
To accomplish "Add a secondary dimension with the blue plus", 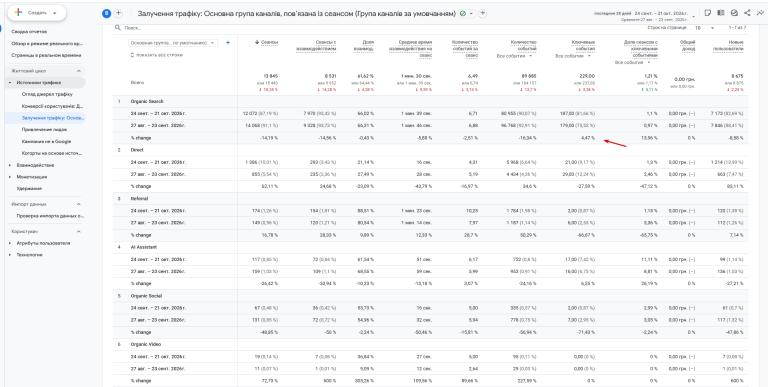I will [228, 43].
